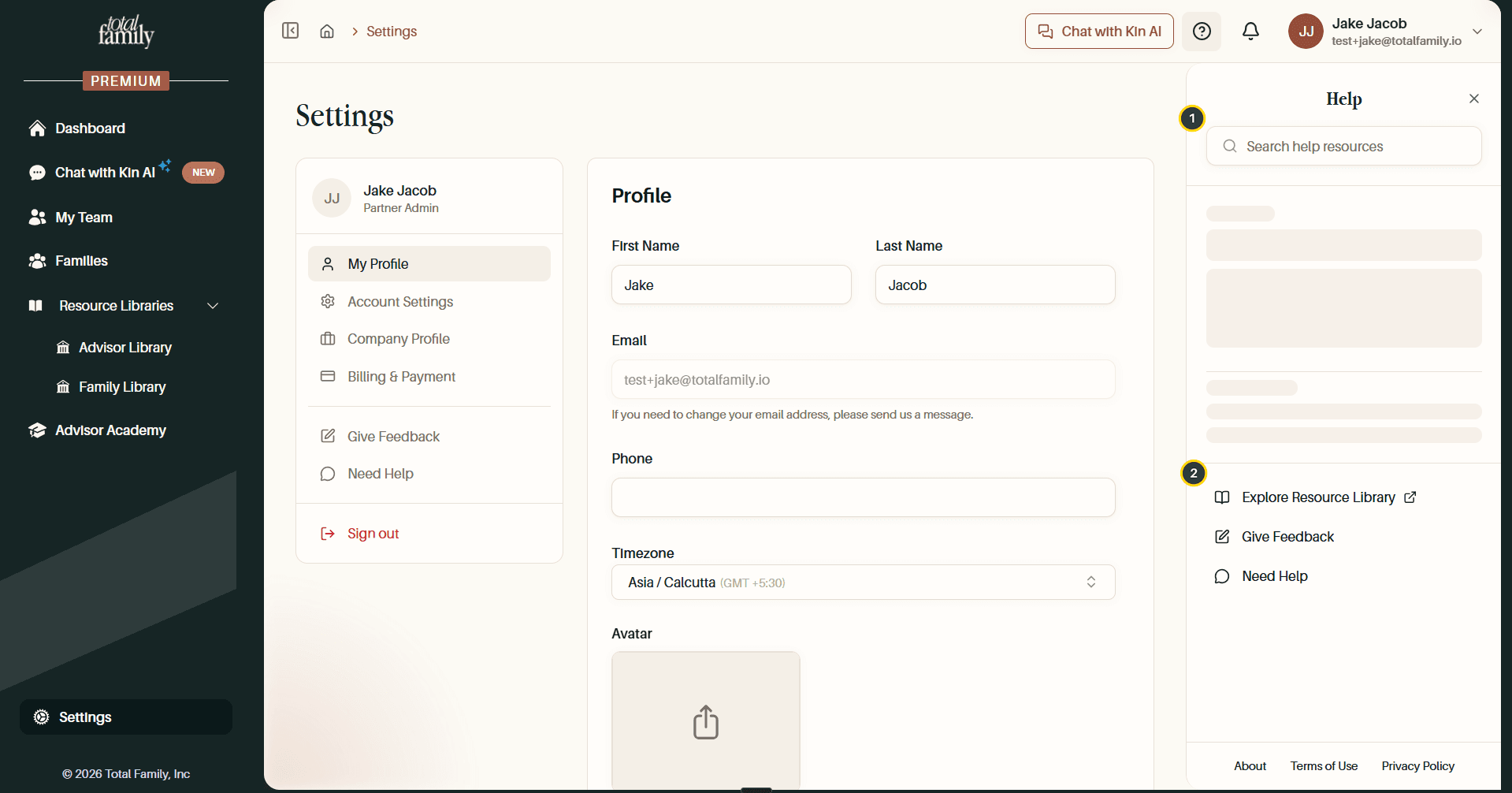Click the PREMIUM plan badge
1512x793 pixels.
point(126,81)
